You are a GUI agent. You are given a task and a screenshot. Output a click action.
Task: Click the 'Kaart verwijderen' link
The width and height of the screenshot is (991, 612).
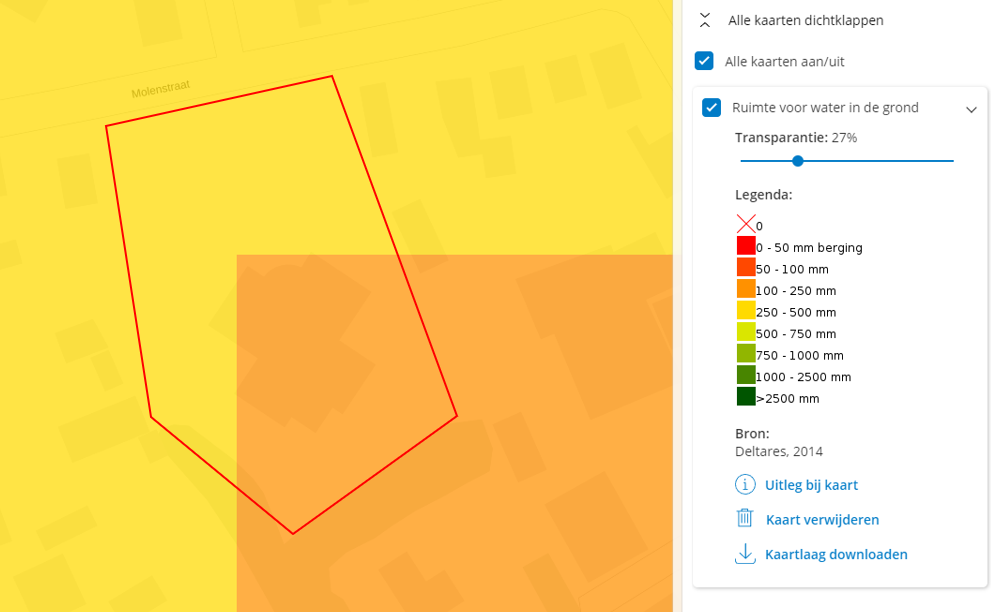pyautogui.click(x=822, y=520)
